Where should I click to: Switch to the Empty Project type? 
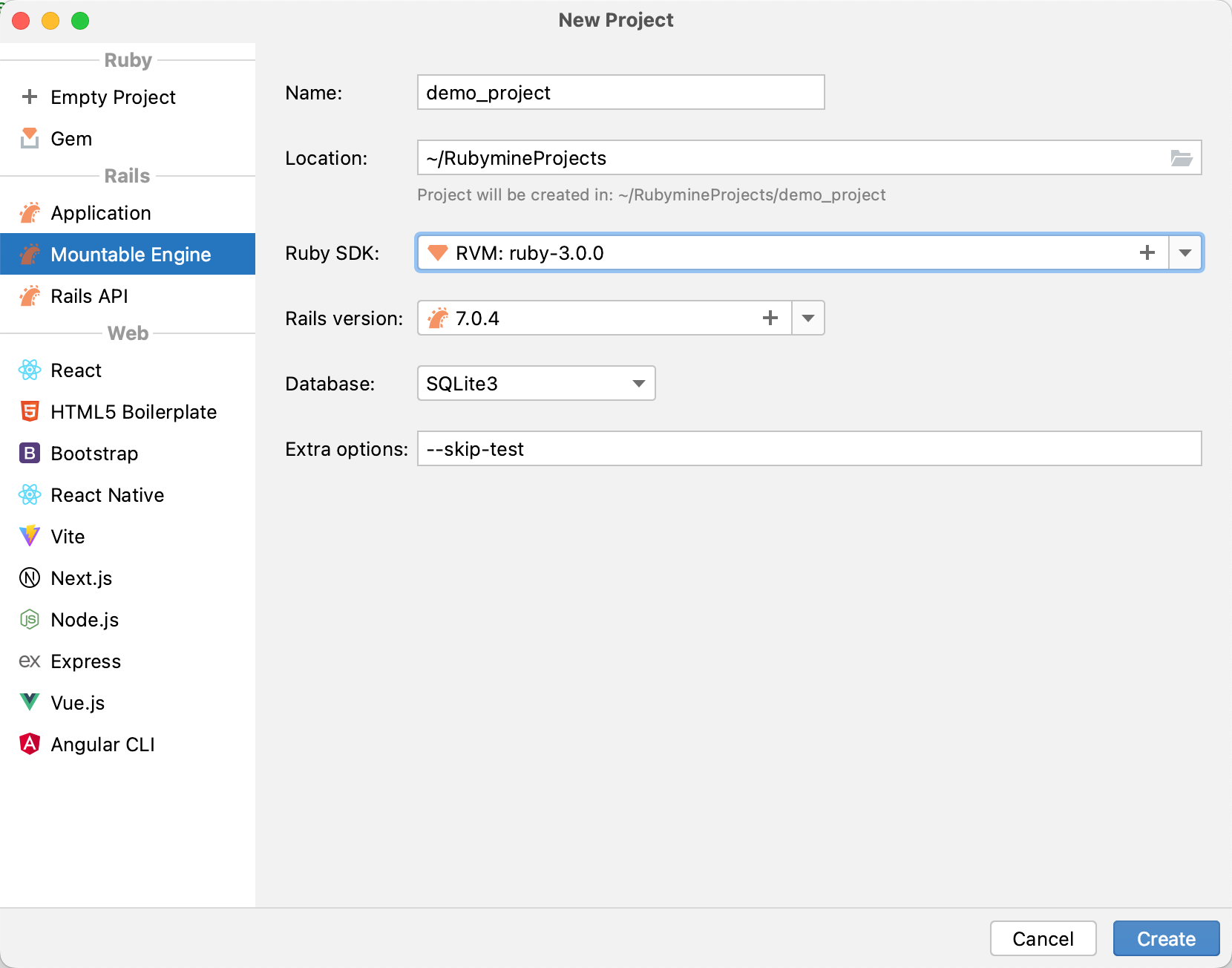coord(113,97)
